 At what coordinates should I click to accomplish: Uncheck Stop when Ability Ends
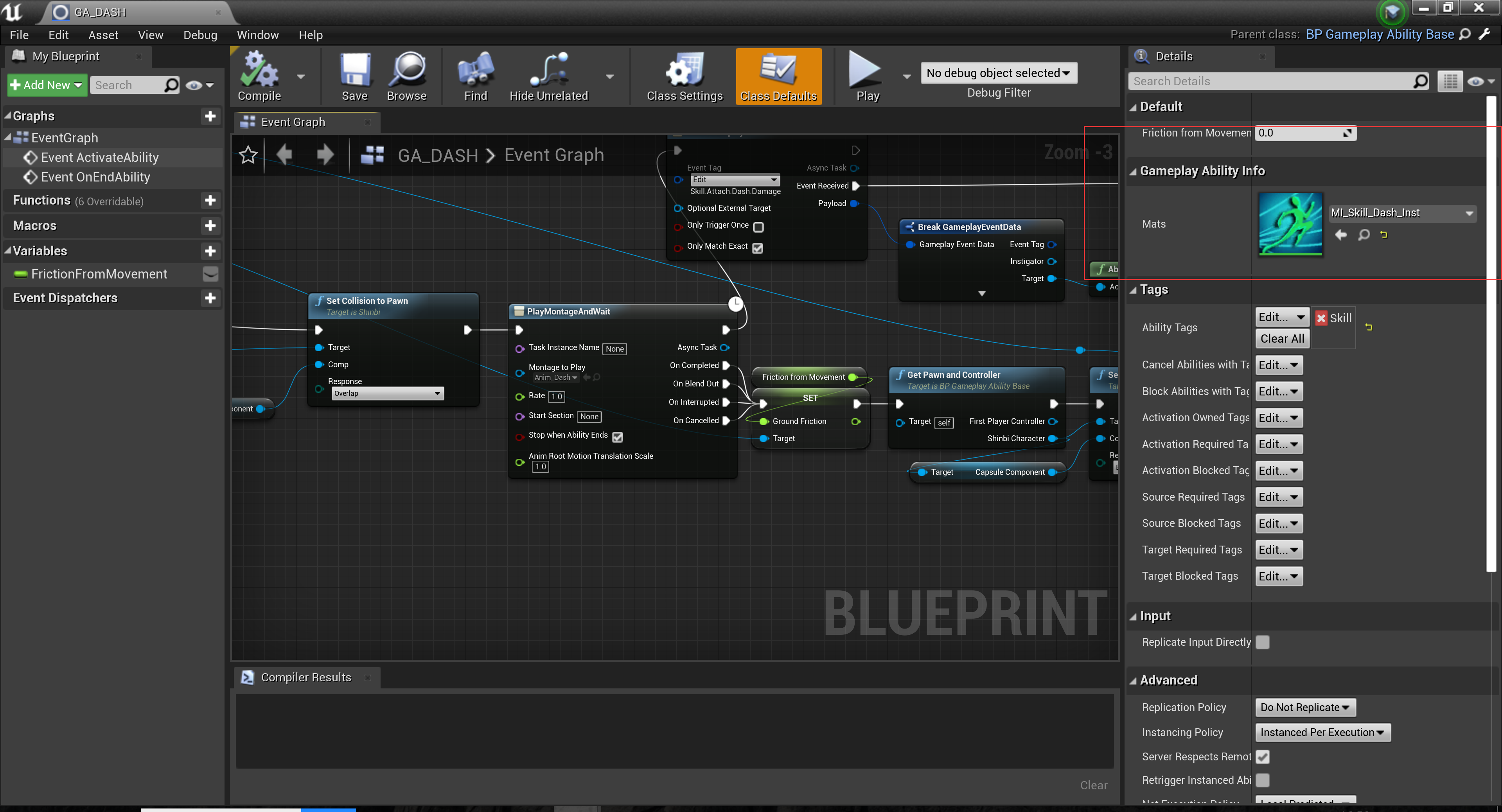coord(618,437)
